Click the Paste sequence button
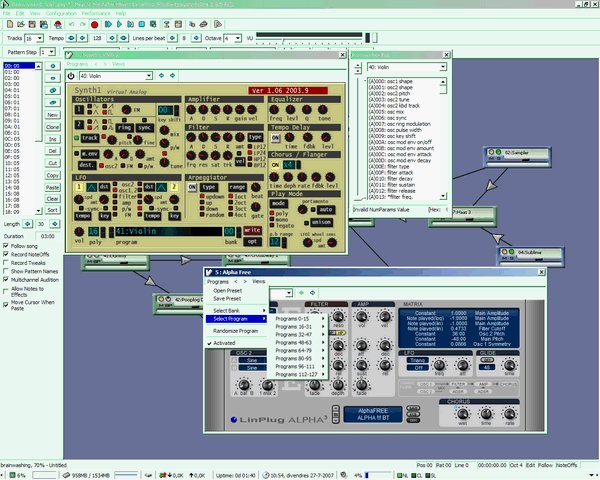The height and width of the screenshot is (480, 600). tap(53, 188)
